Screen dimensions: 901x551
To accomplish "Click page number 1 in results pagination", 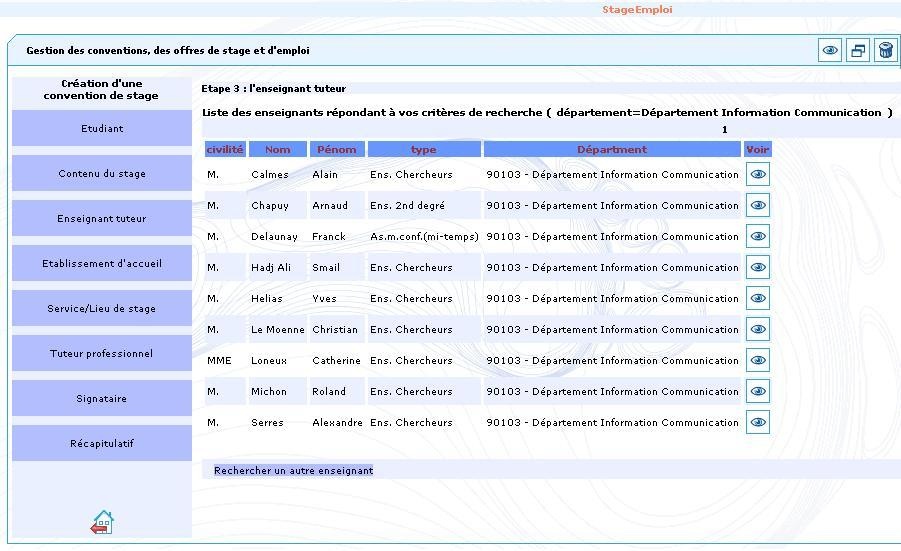I will coord(724,130).
